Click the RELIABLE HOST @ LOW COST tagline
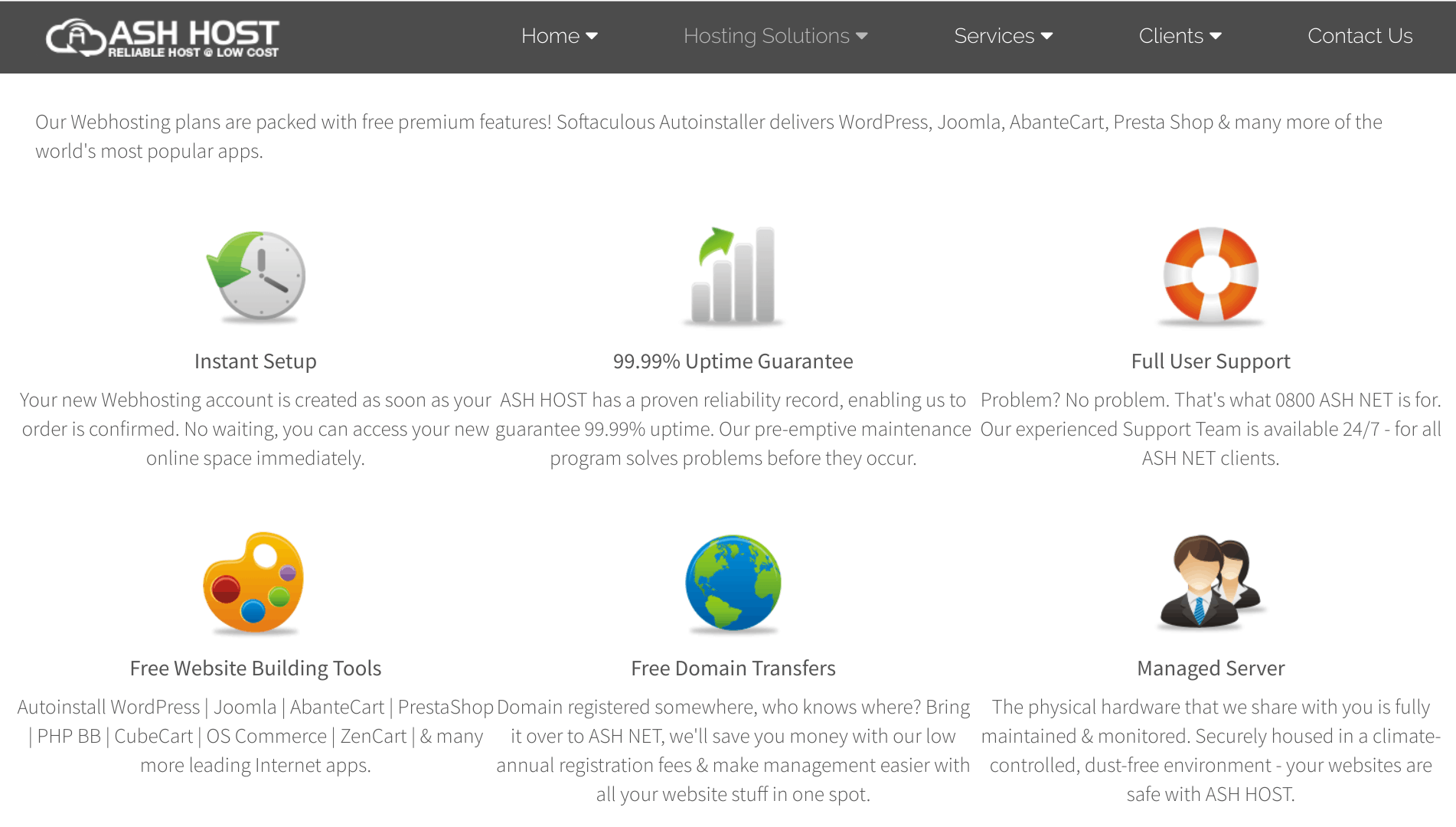Image resolution: width=1456 pixels, height=827 pixels. coord(193,52)
